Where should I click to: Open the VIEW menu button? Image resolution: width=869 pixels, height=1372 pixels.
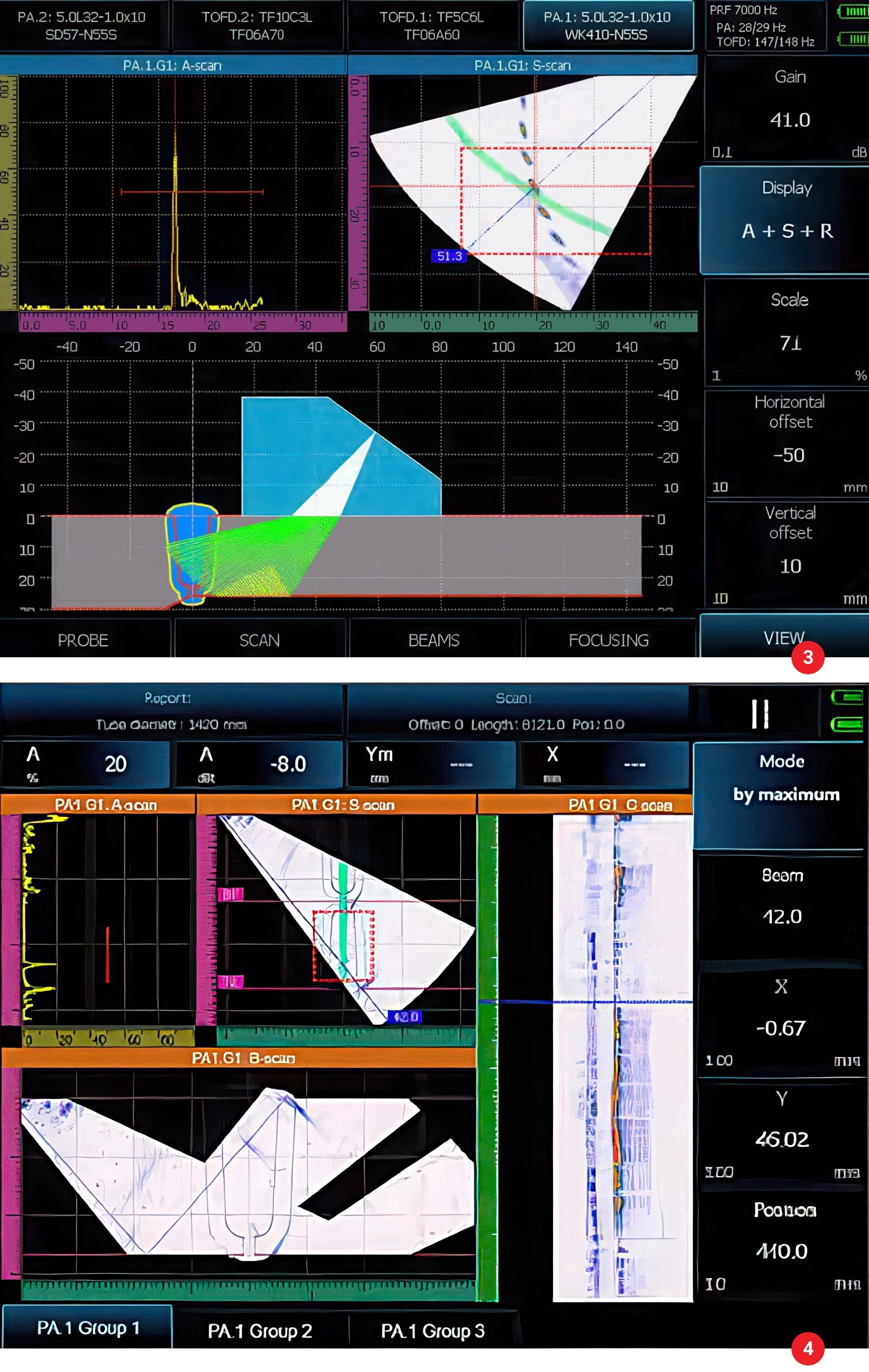(784, 638)
